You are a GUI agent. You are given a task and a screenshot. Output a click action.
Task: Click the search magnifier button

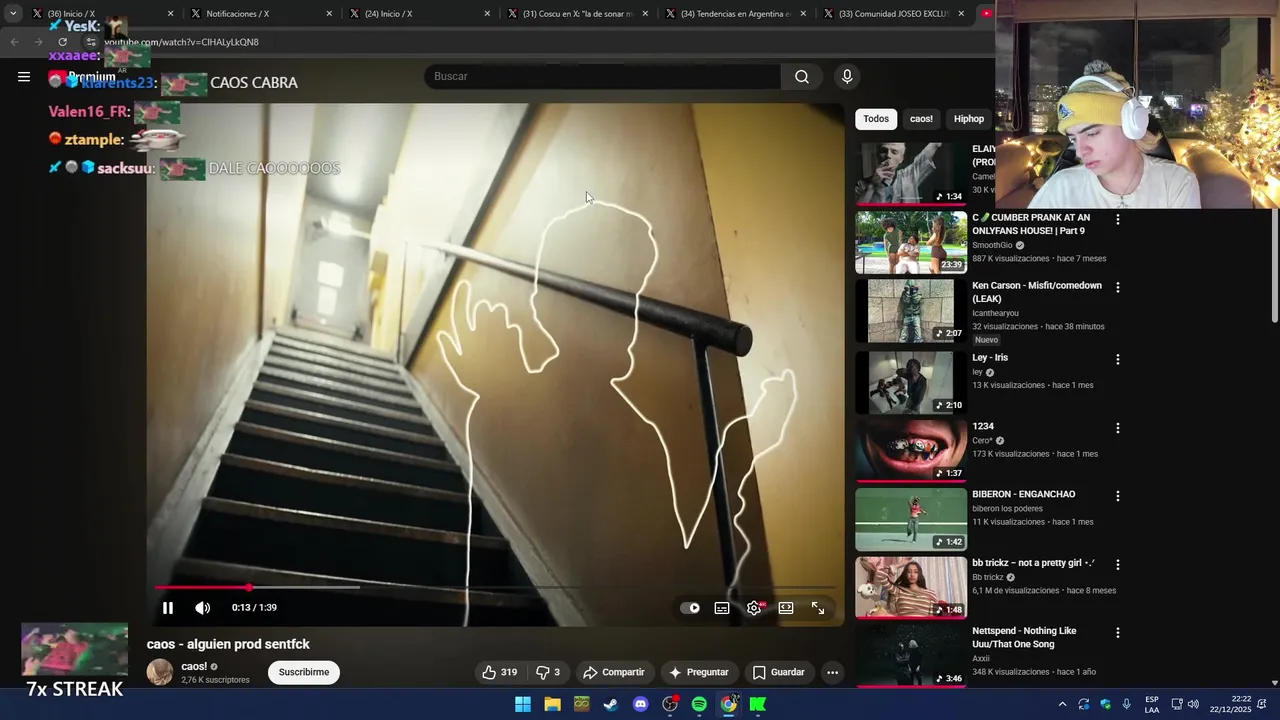(802, 77)
